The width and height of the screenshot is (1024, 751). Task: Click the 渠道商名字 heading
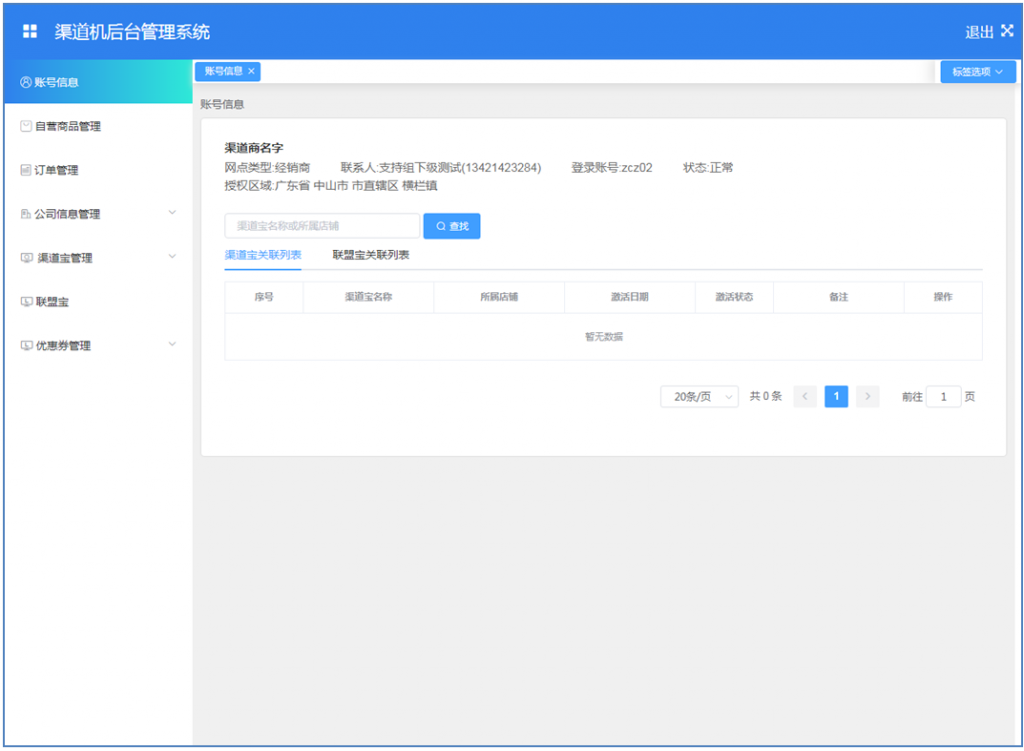[254, 148]
